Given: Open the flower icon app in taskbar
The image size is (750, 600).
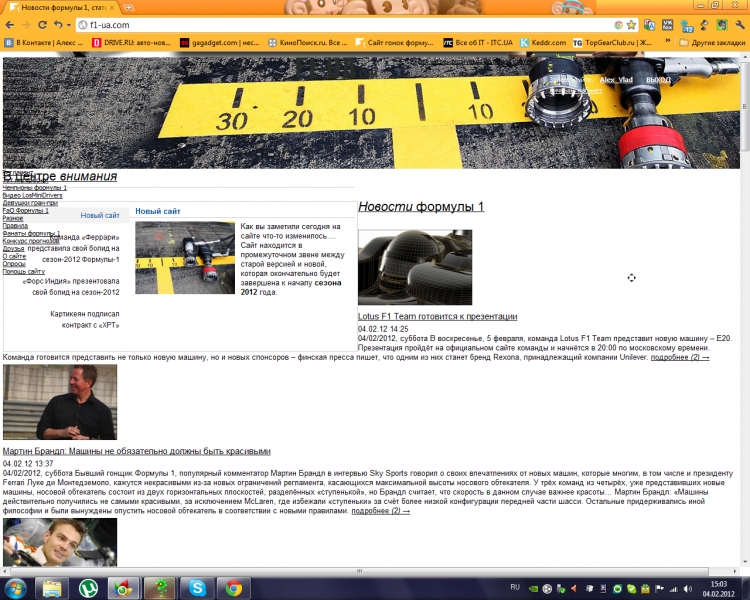Looking at the screenshot, I should (161, 589).
